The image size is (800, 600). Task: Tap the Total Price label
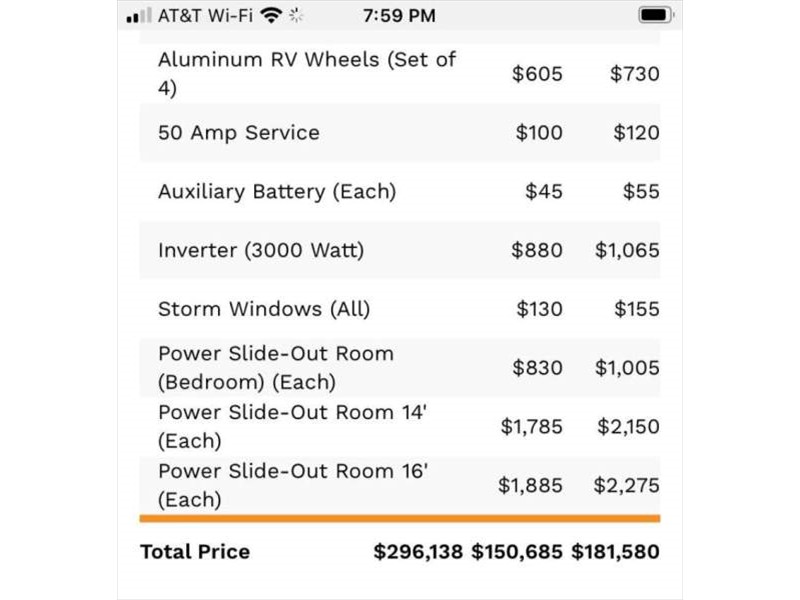pos(195,551)
